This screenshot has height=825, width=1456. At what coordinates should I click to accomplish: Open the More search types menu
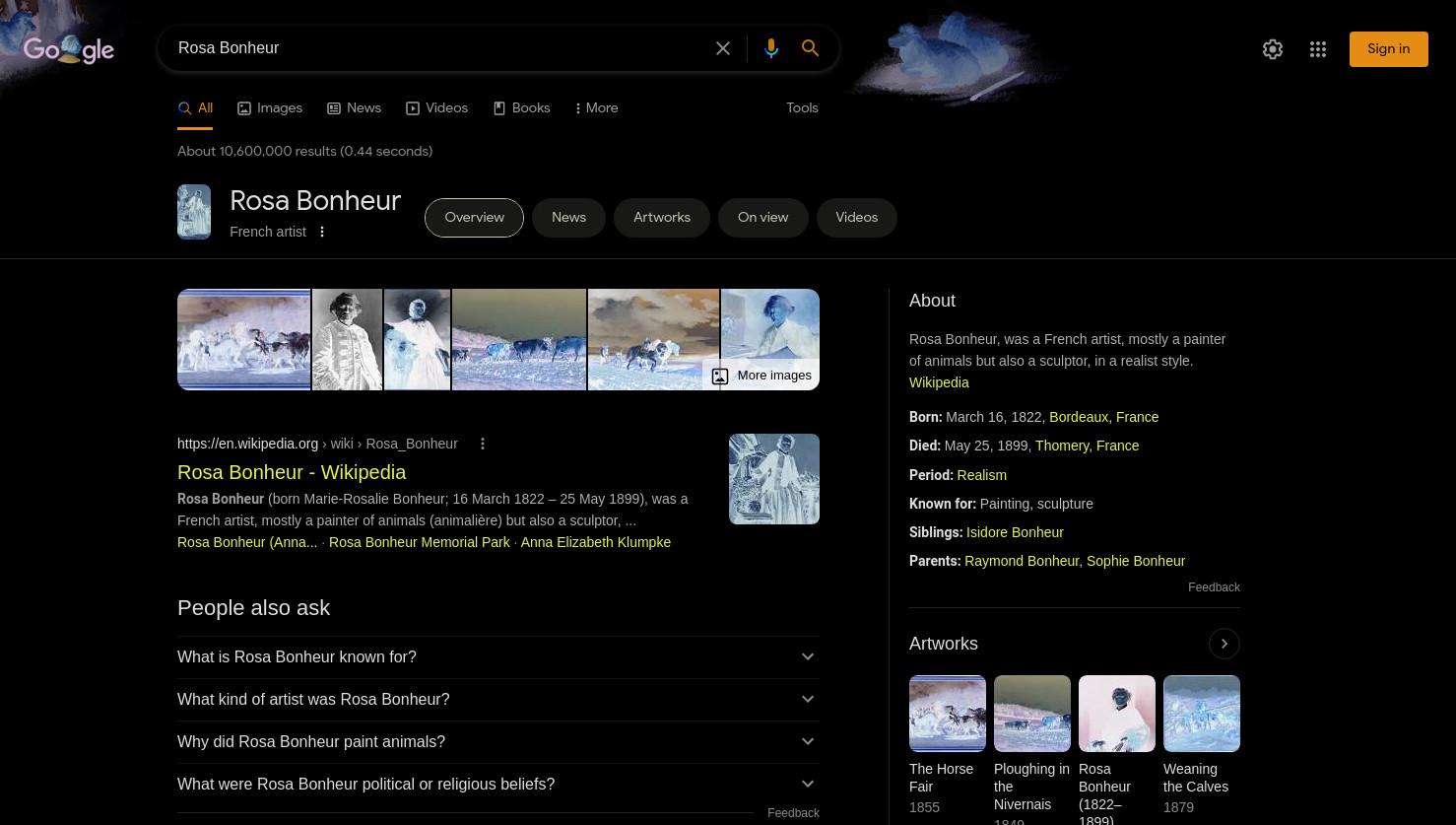pyautogui.click(x=596, y=108)
